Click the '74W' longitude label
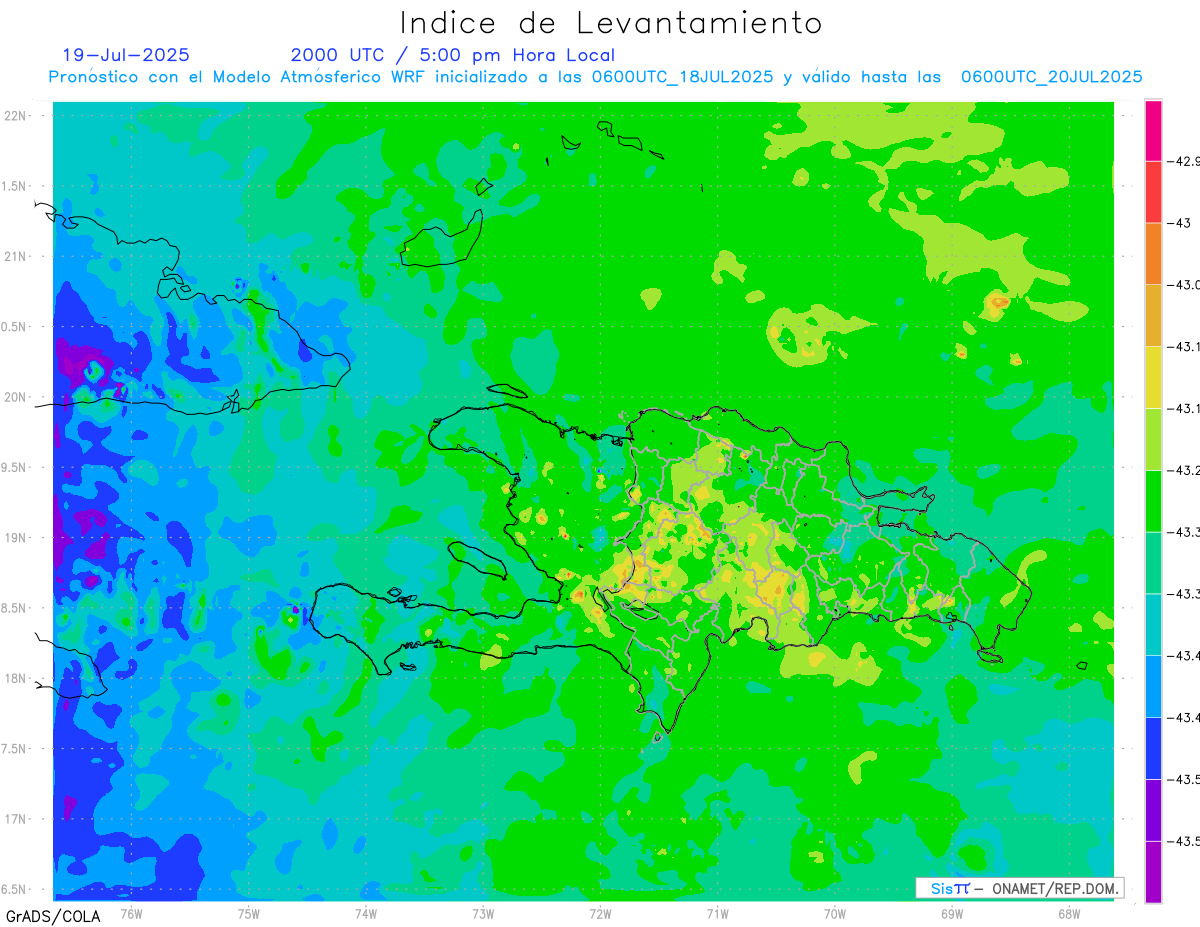The height and width of the screenshot is (927, 1200). point(365,913)
